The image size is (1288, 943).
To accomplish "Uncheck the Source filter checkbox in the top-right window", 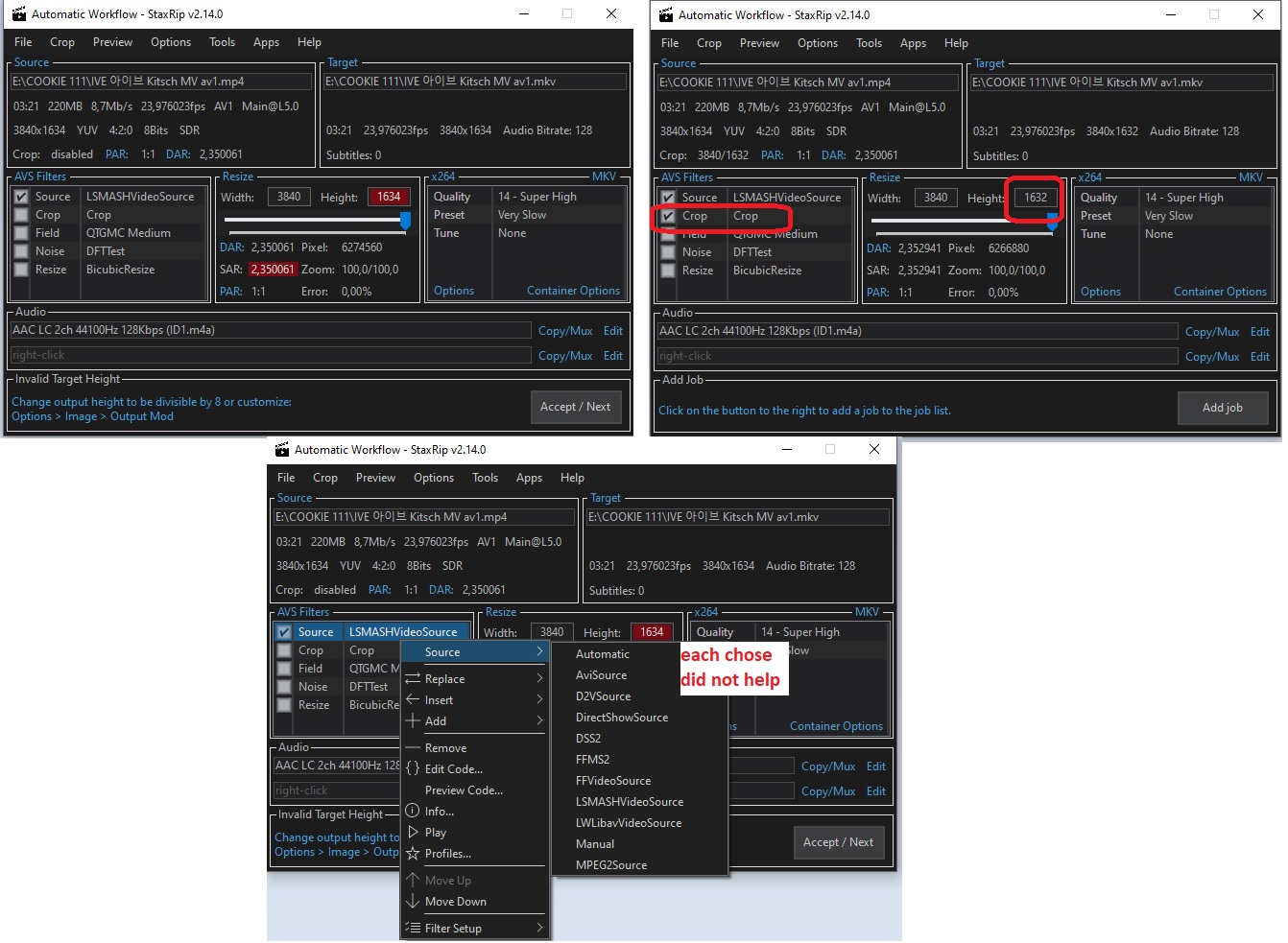I will 668,198.
